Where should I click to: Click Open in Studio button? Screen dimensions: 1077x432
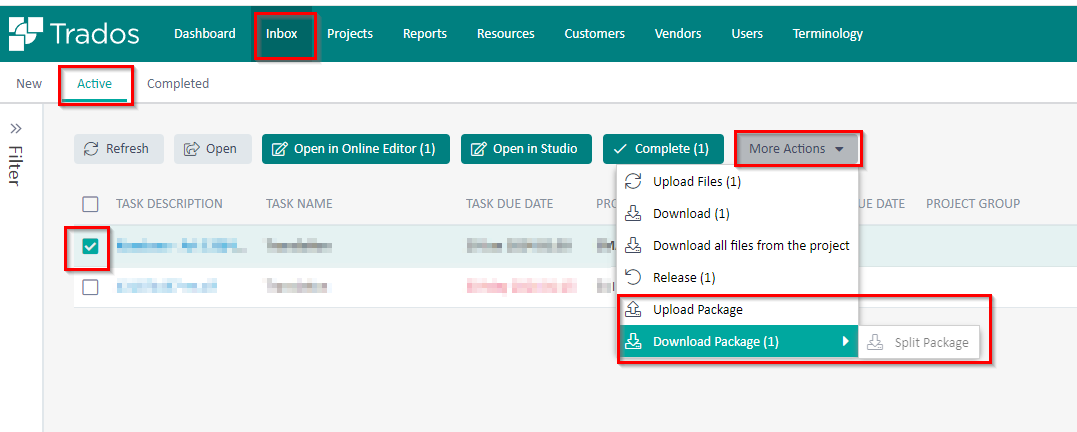click(x=526, y=149)
